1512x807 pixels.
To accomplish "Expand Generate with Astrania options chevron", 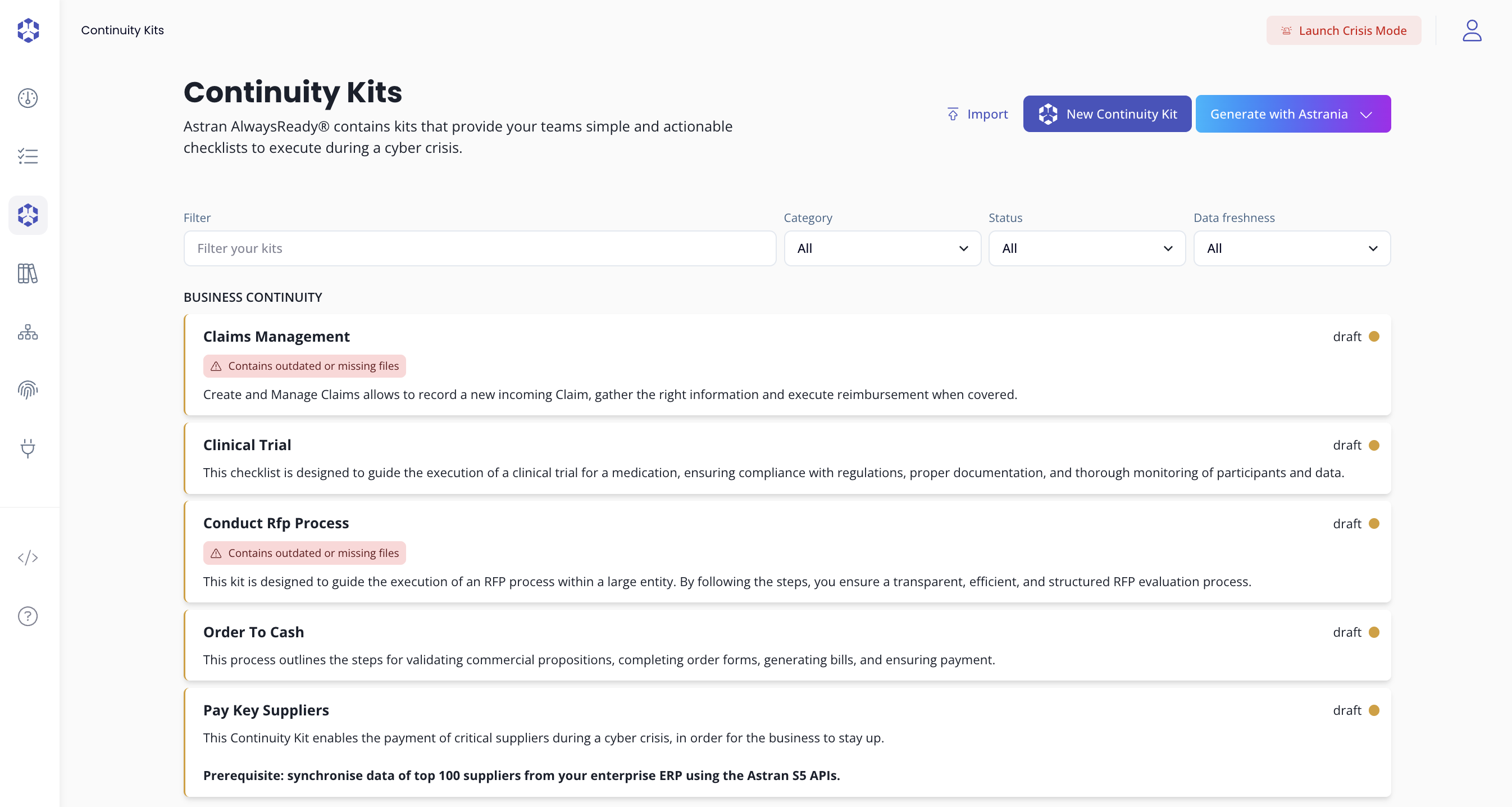I will click(1367, 114).
